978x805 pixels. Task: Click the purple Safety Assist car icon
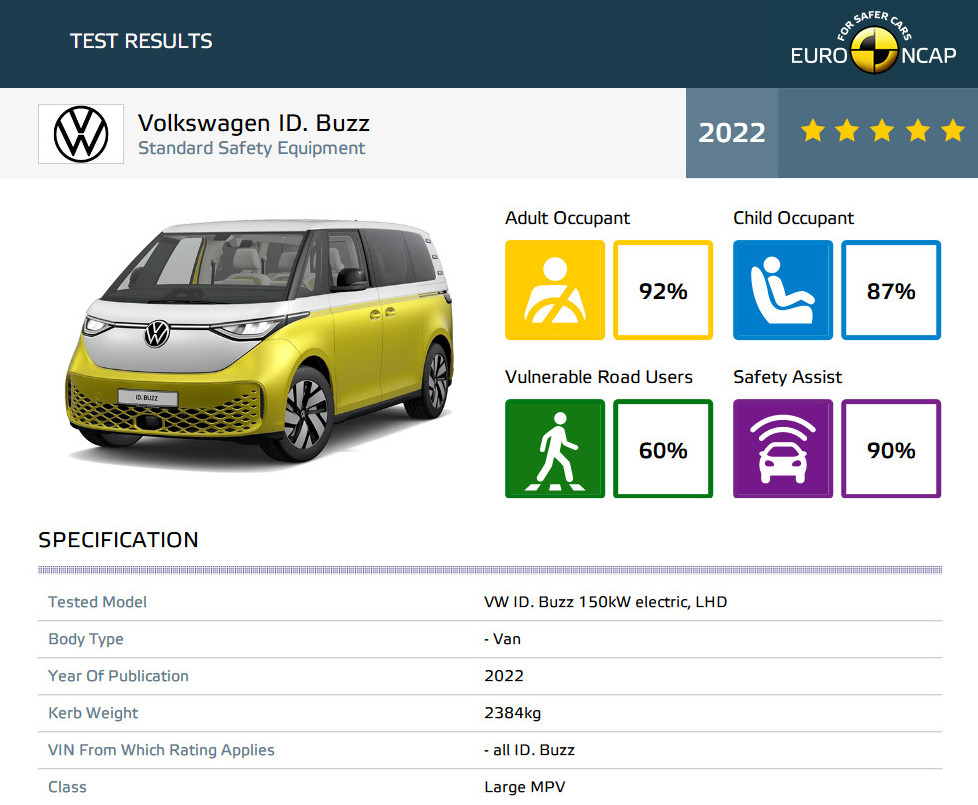tap(783, 448)
